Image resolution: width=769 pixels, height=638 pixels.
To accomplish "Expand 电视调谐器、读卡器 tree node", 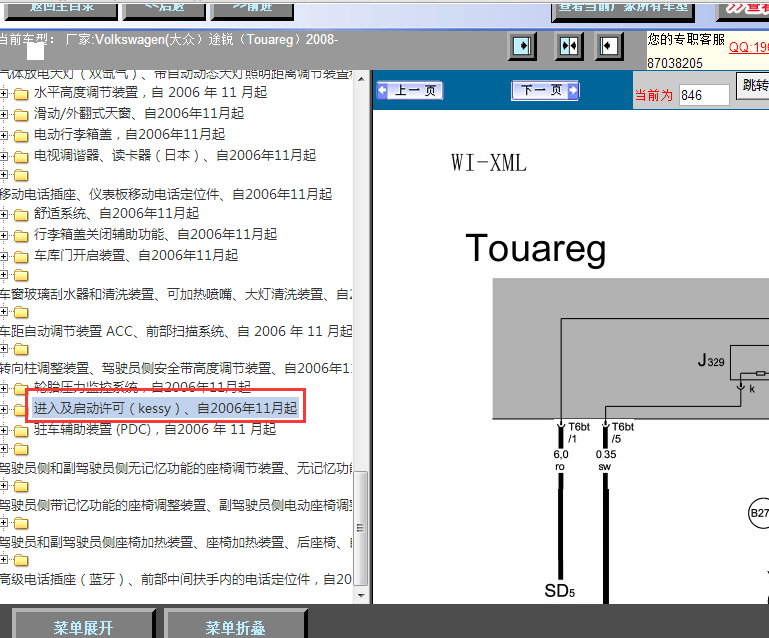I will tap(4, 156).
